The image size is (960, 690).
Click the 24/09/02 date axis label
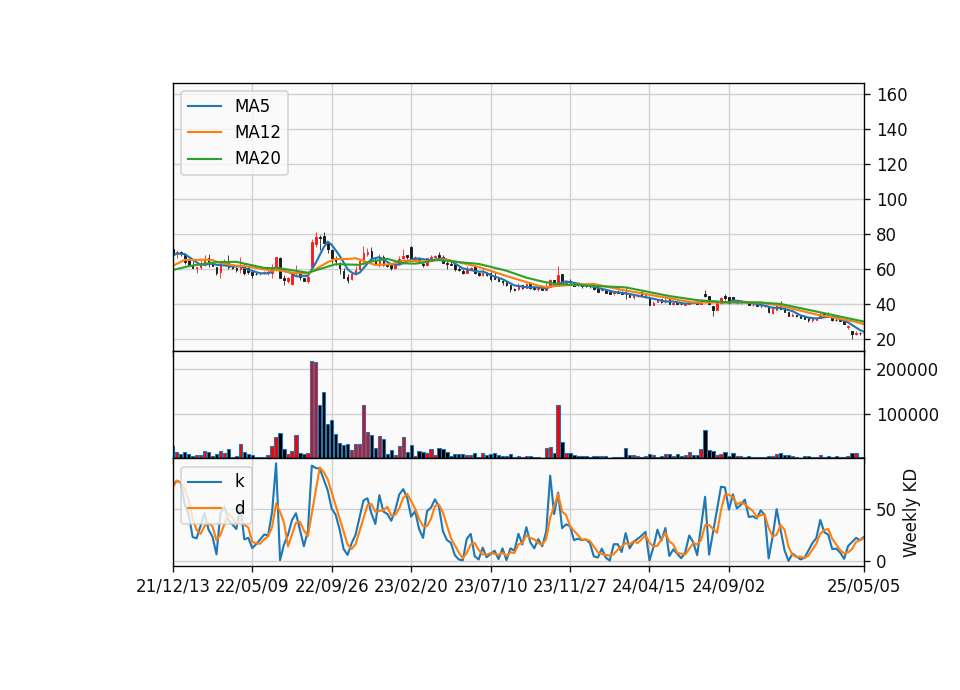point(729,586)
